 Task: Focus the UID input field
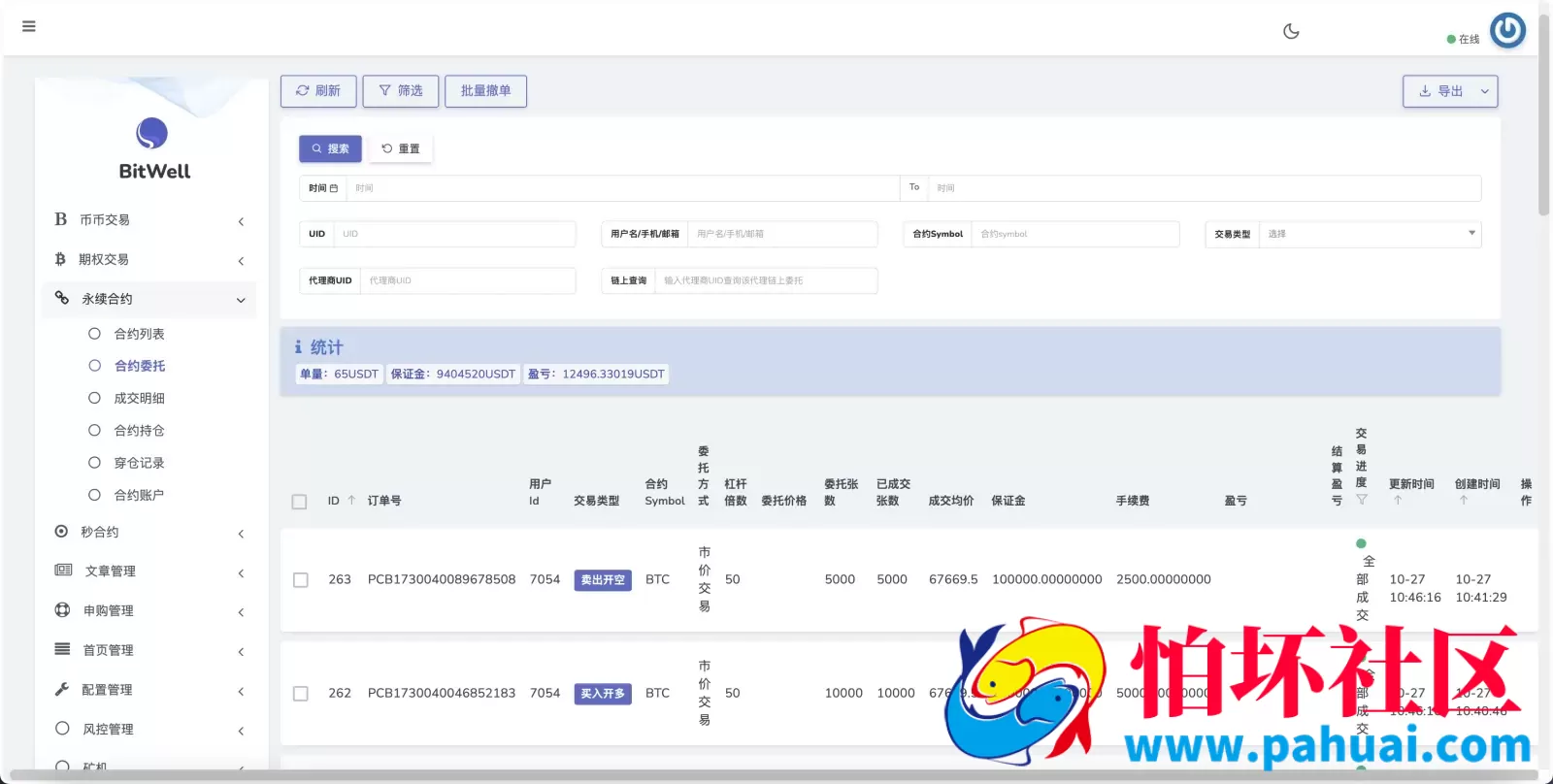click(455, 234)
